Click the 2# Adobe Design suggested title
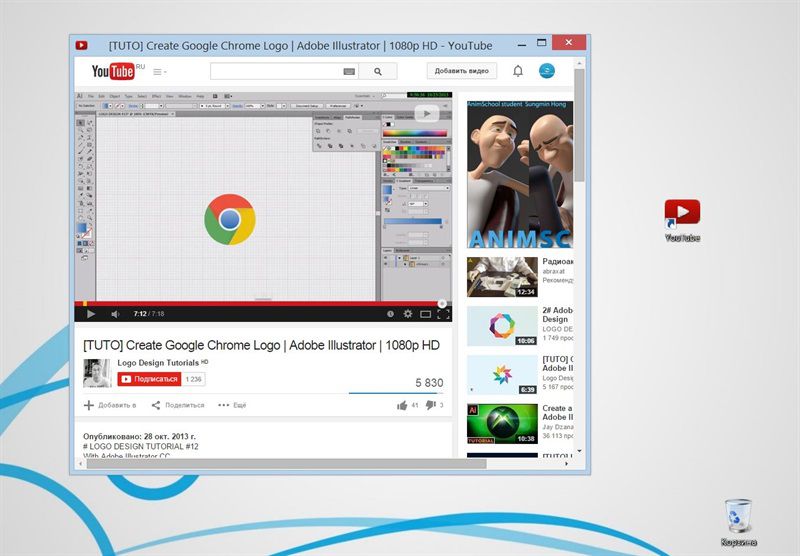This screenshot has height=556, width=800. click(558, 315)
